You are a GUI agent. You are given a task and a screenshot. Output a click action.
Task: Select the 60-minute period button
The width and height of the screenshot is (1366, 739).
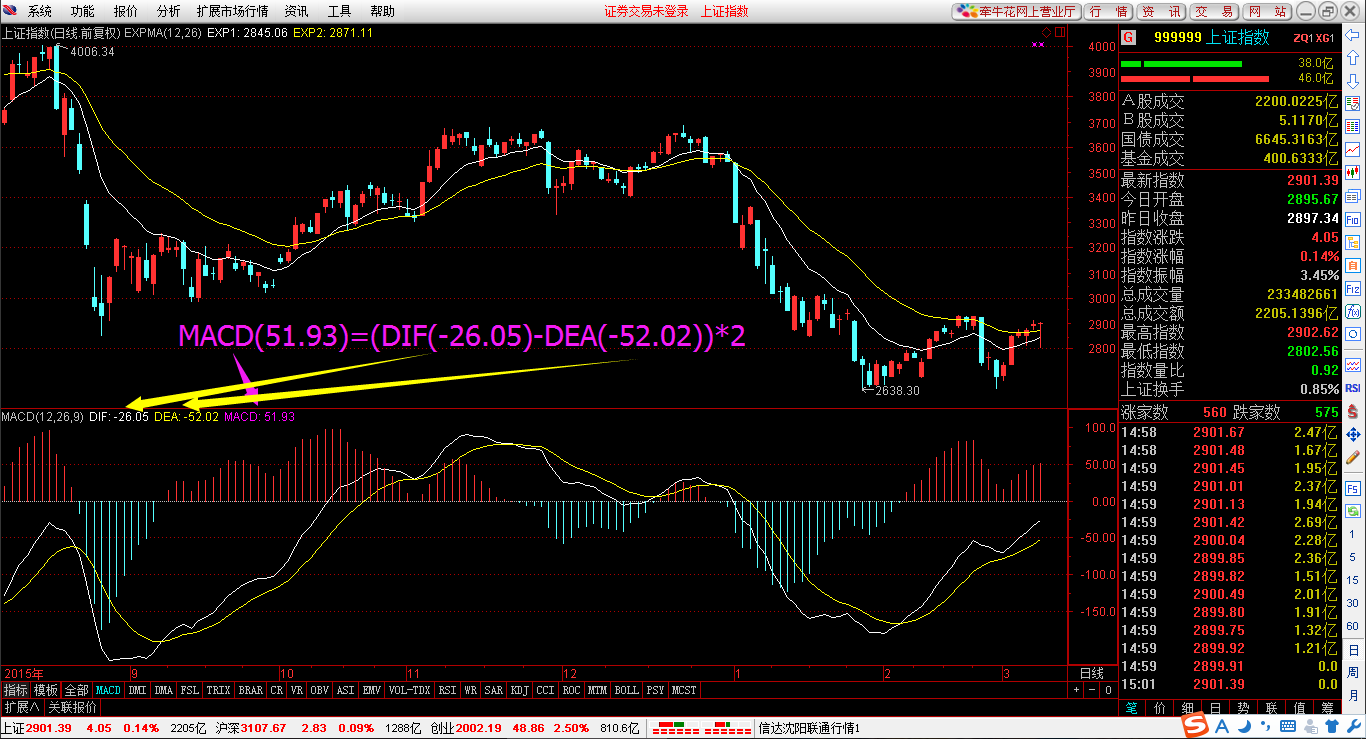[x=1353, y=628]
